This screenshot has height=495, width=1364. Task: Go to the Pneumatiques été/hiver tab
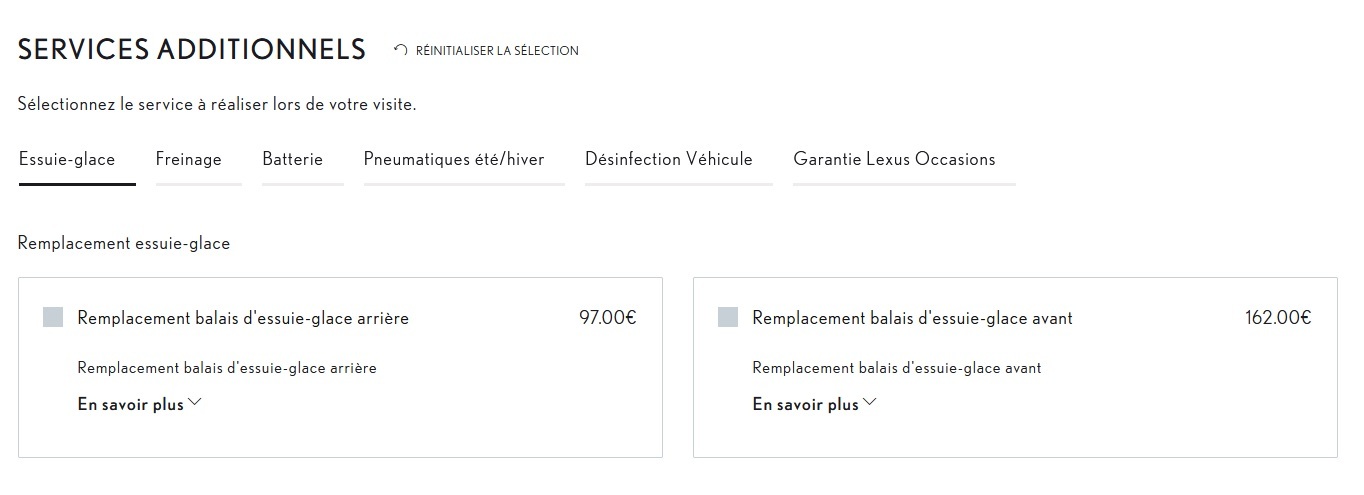tap(454, 159)
